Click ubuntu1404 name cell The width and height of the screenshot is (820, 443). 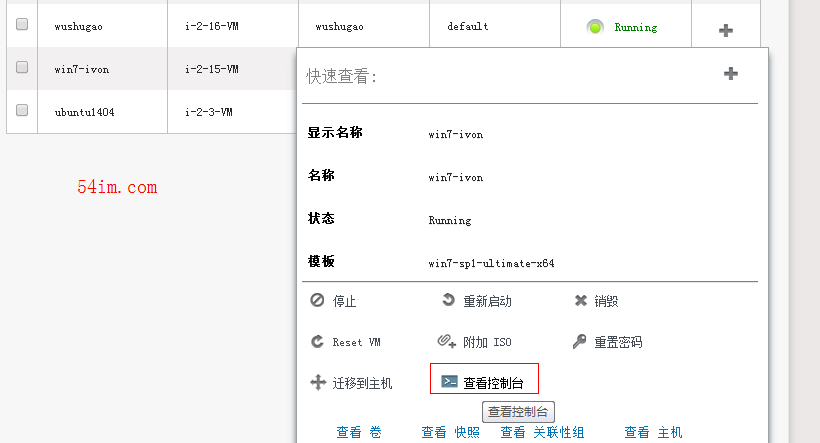[x=84, y=112]
